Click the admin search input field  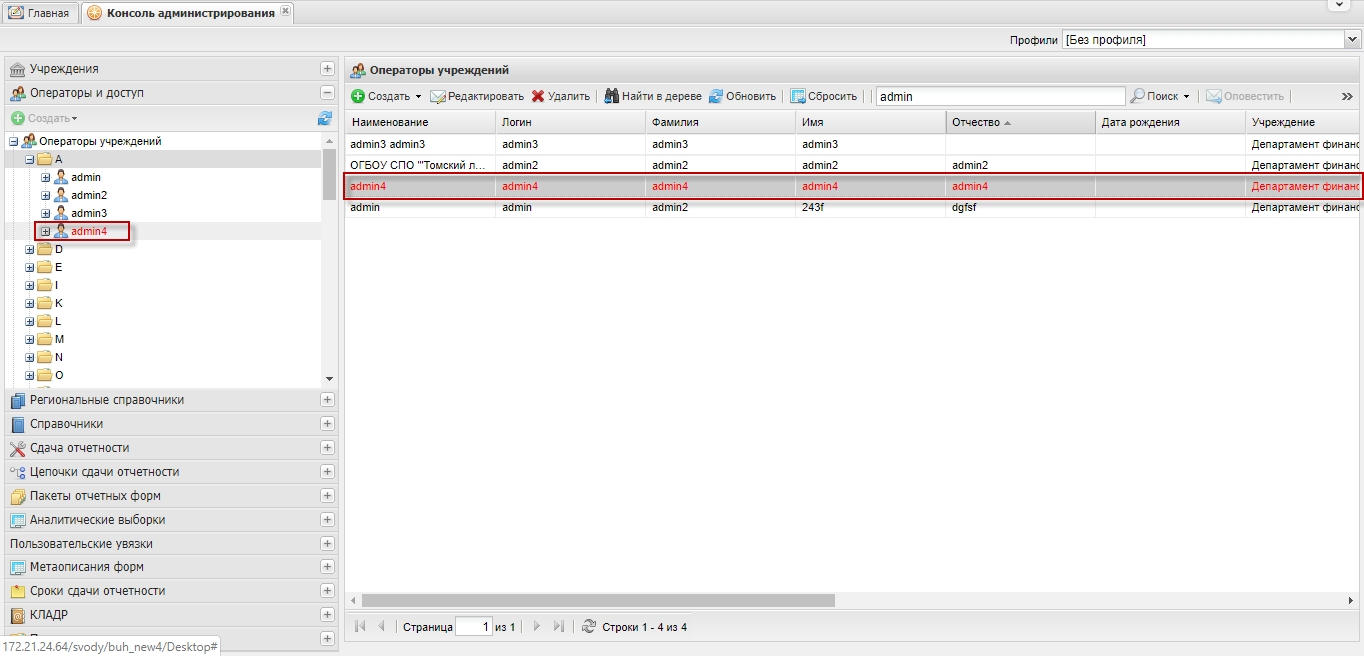coord(1000,97)
